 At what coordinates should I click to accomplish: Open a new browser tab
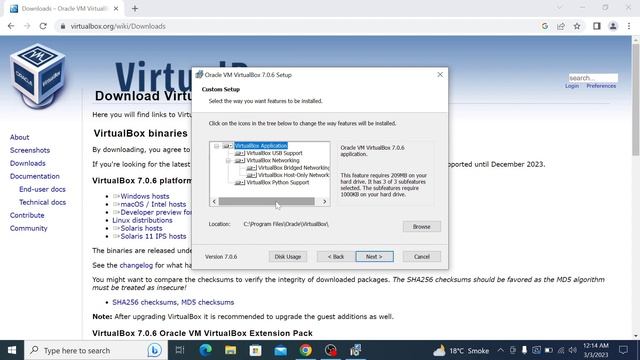click(x=135, y=9)
